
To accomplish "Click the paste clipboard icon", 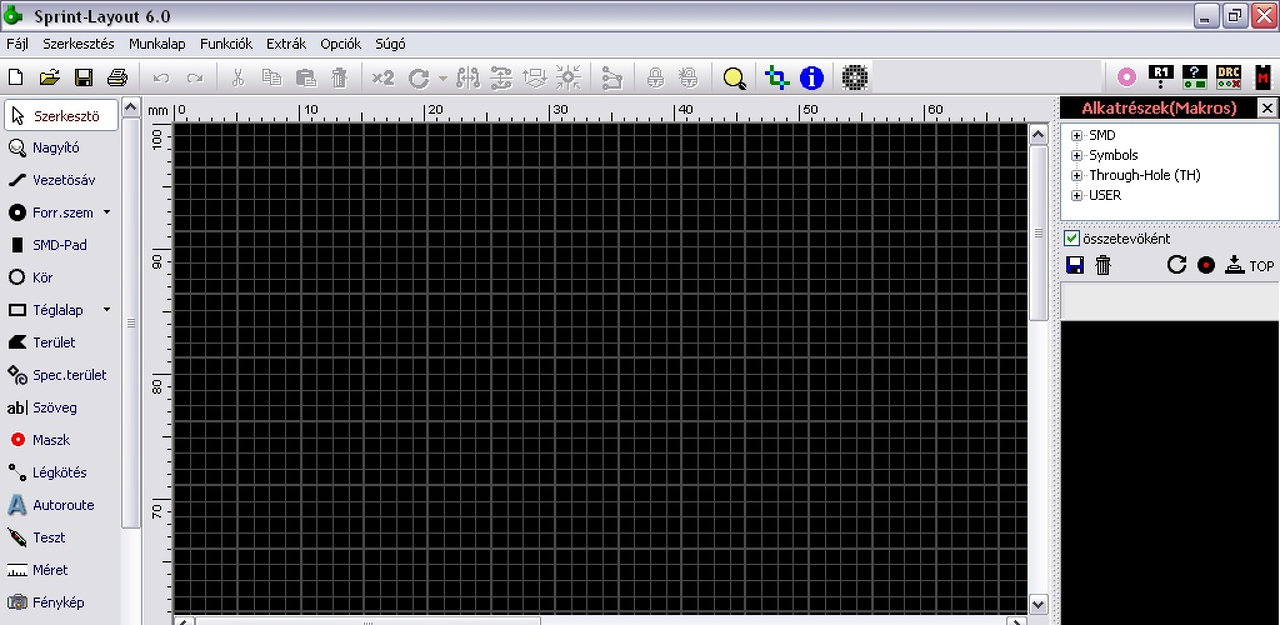I will (x=306, y=77).
